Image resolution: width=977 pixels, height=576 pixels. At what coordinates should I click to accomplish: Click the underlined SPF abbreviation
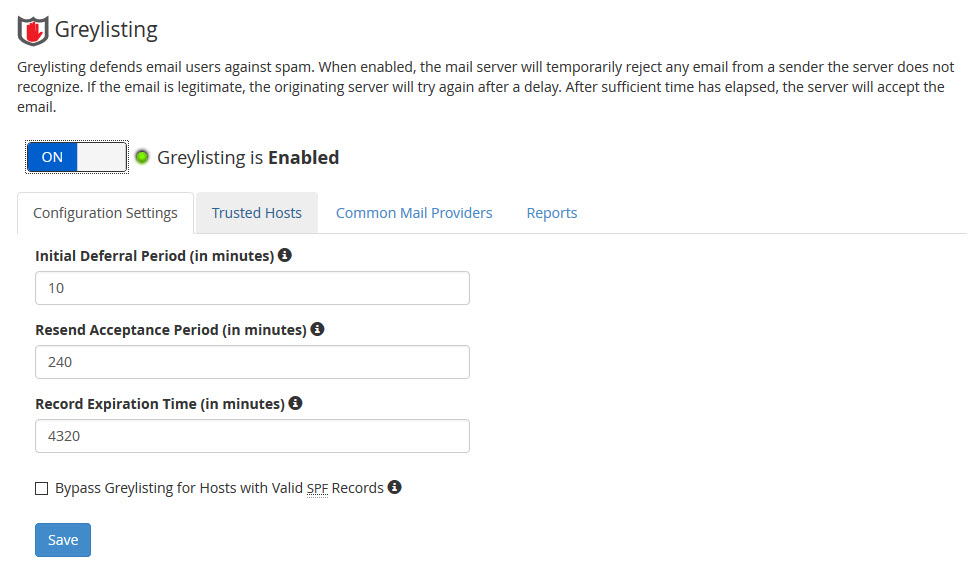click(x=318, y=489)
